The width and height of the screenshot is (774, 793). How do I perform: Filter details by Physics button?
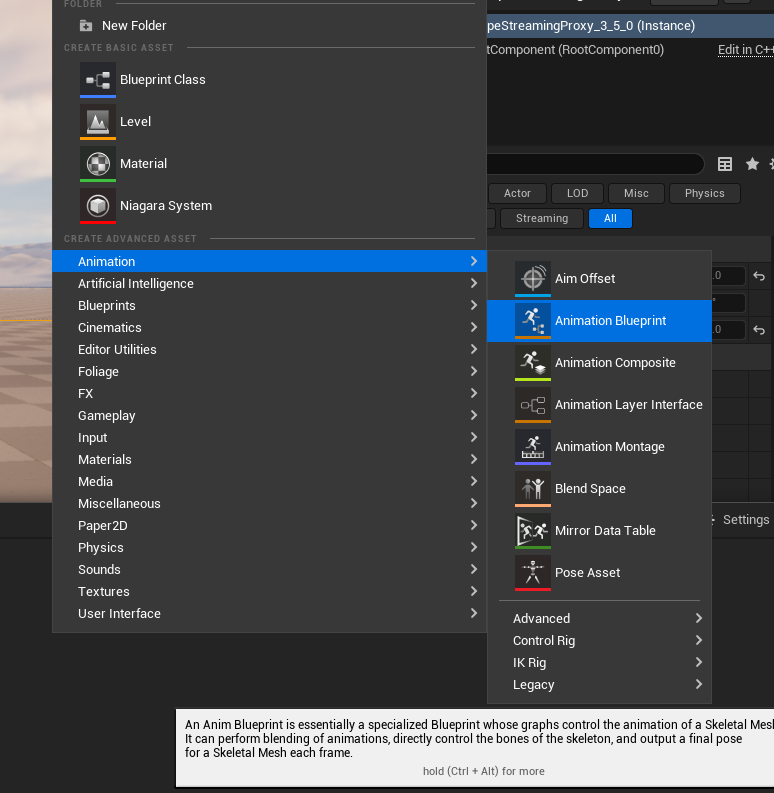pos(705,193)
